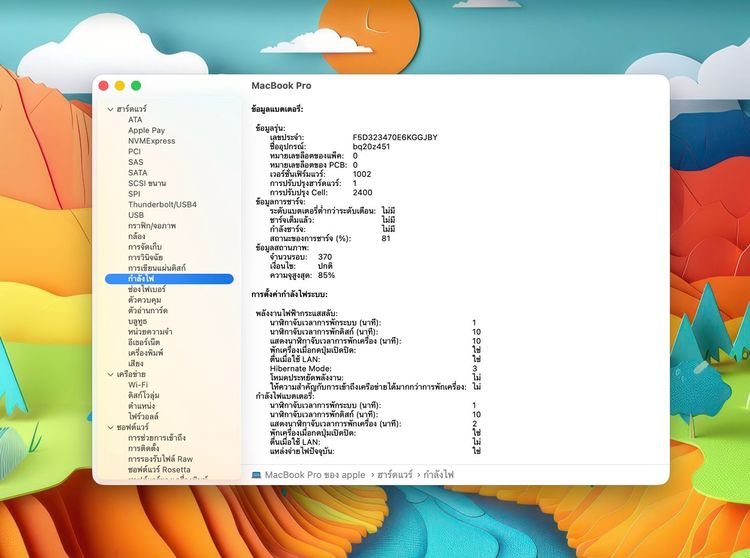Select ตัวควบคุม in the sidebar
The image size is (750, 558).
pos(144,300)
